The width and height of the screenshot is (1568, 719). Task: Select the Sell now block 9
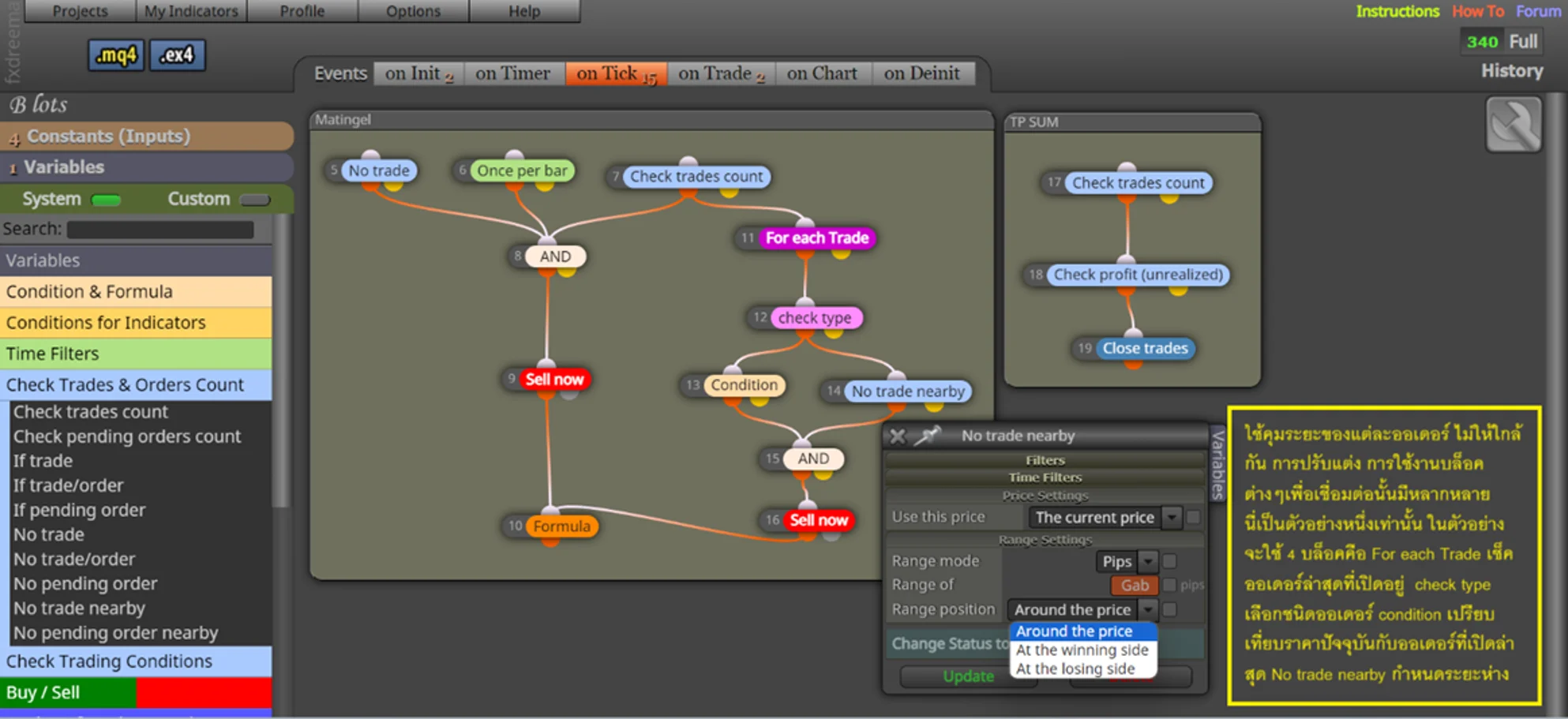click(x=554, y=380)
